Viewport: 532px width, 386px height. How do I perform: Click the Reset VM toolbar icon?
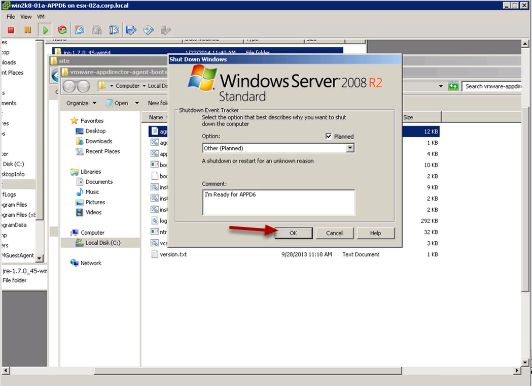[x=62, y=30]
